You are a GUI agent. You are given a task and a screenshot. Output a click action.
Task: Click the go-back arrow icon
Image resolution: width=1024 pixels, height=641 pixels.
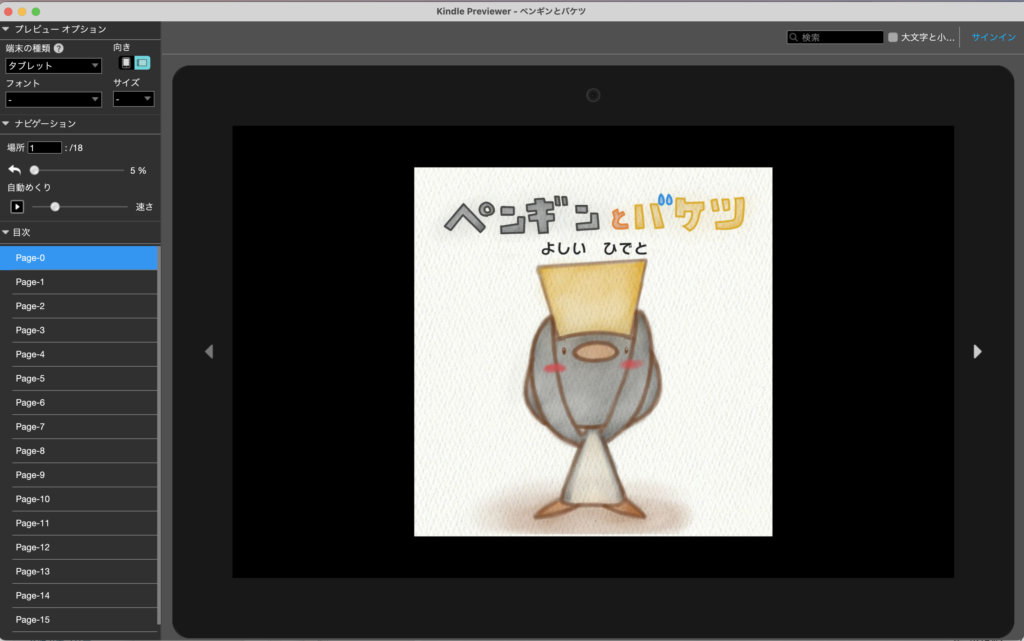[14, 170]
